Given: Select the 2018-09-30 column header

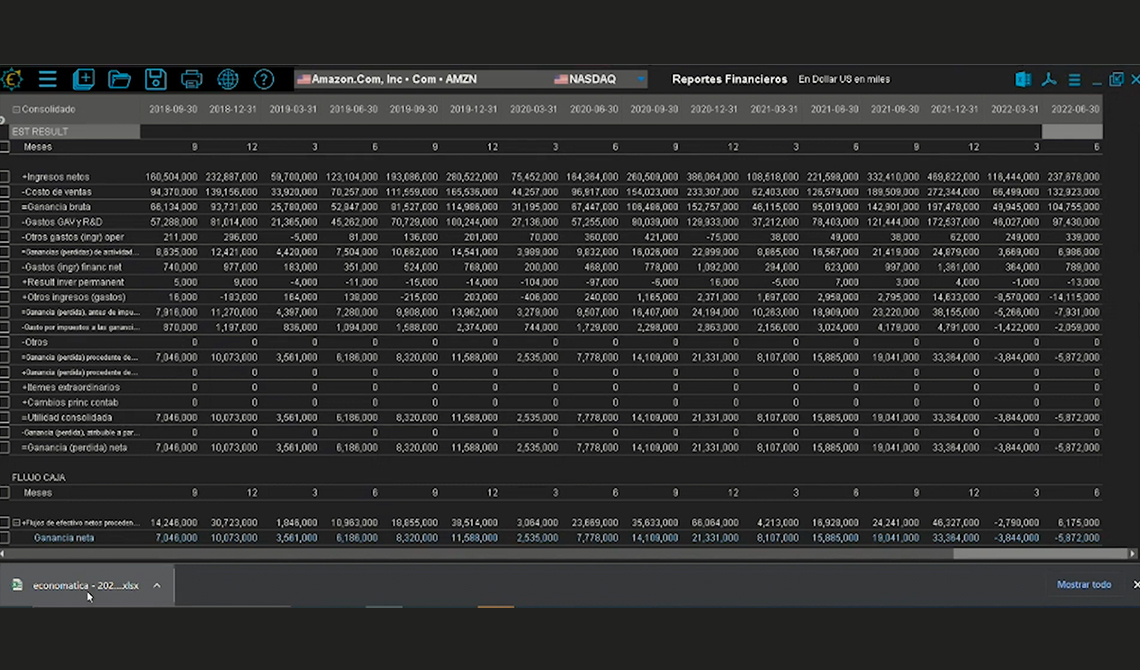Looking at the screenshot, I should [x=173, y=110].
